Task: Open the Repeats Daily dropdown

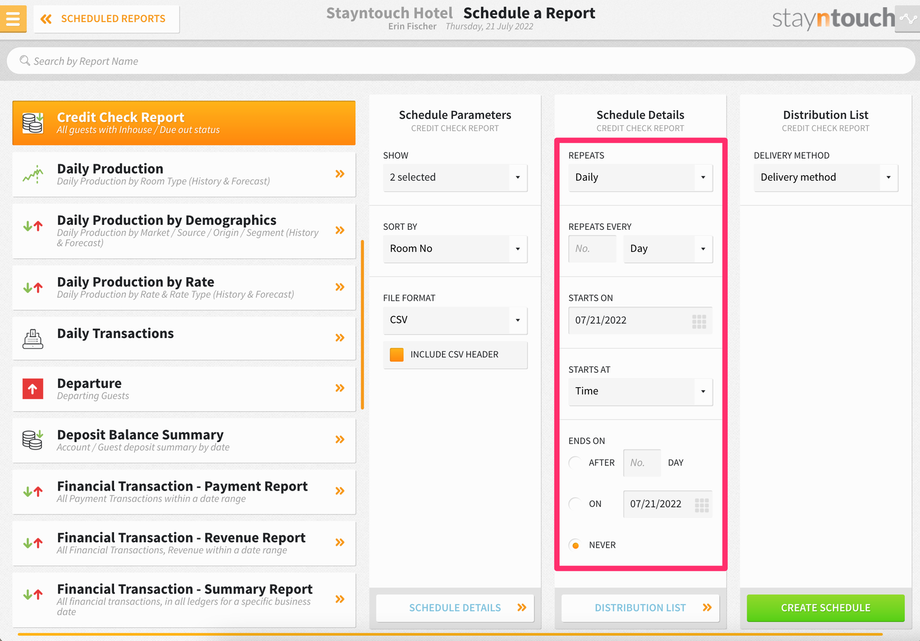Action: coord(640,177)
